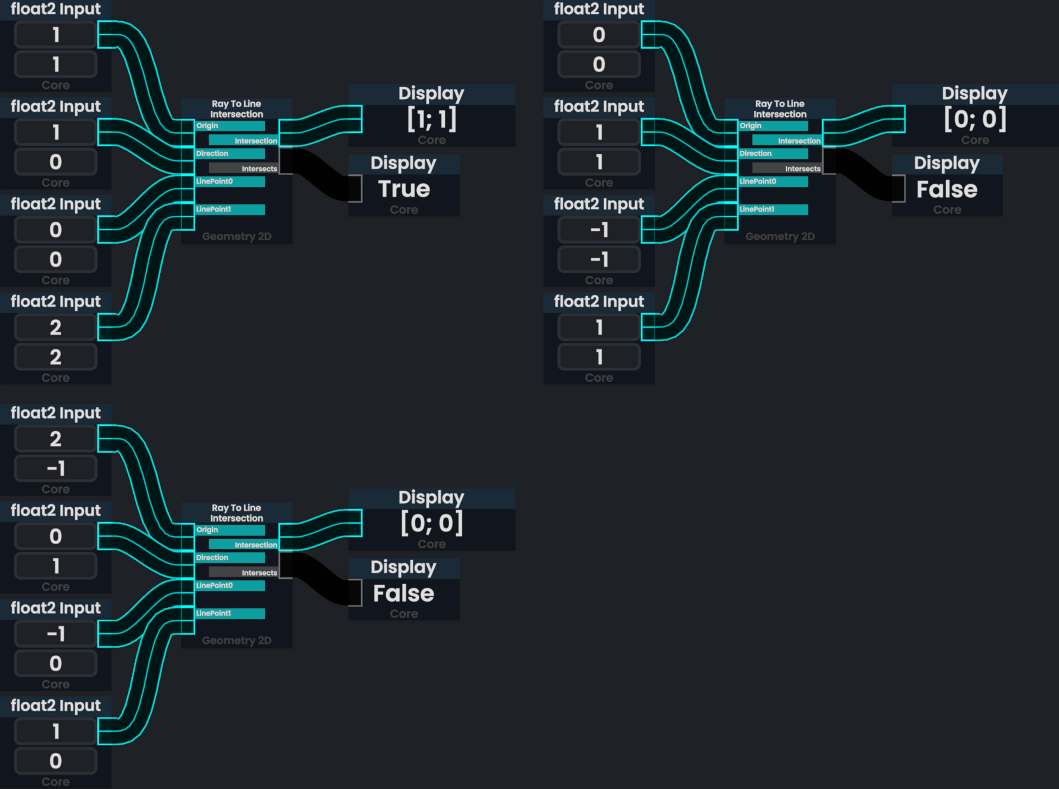This screenshot has height=789, width=1059.
Task: Click the 1 field in bottom-left group's last float2 Input
Action: 56,731
